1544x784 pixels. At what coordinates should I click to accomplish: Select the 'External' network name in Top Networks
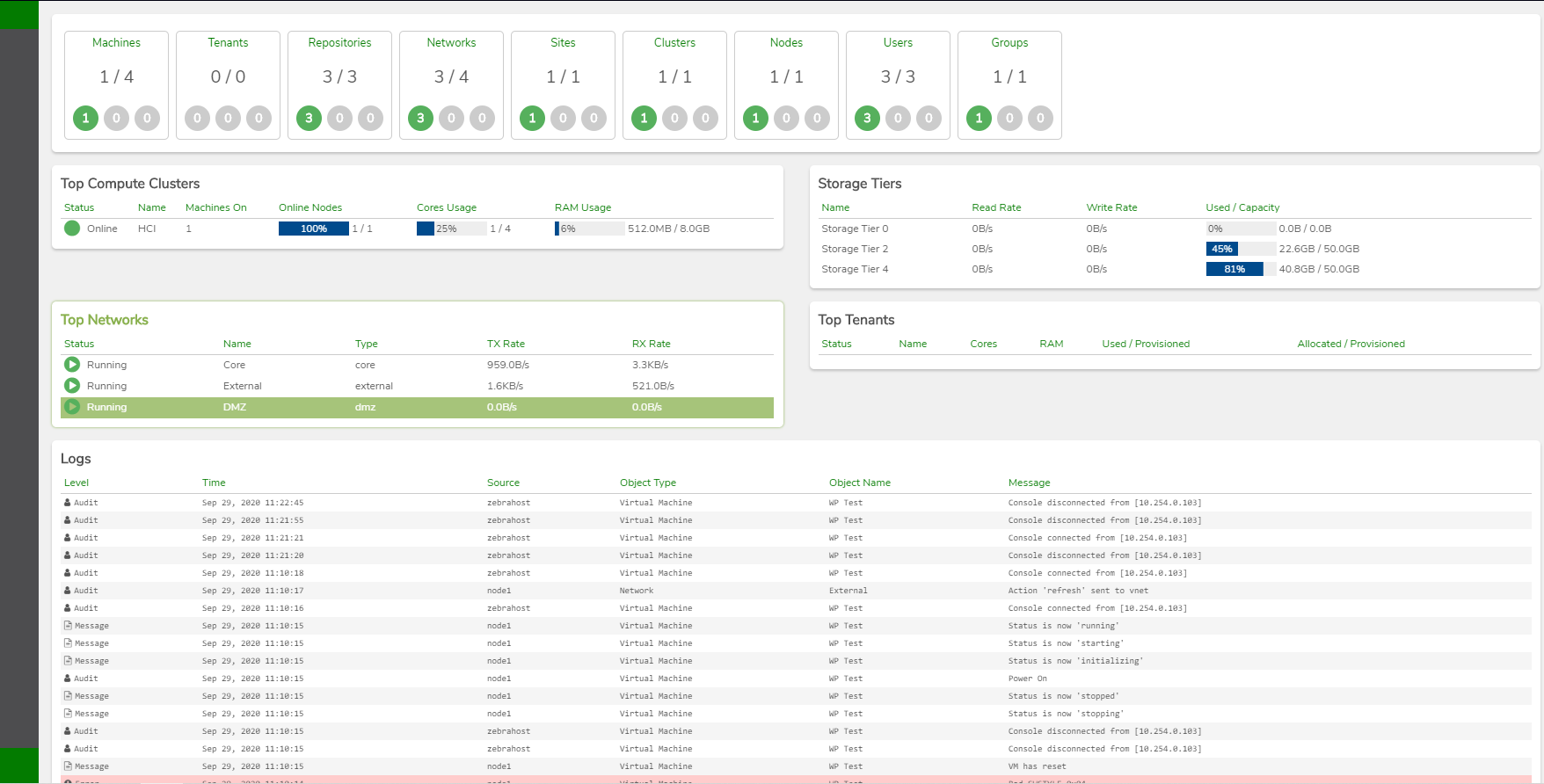click(x=243, y=386)
